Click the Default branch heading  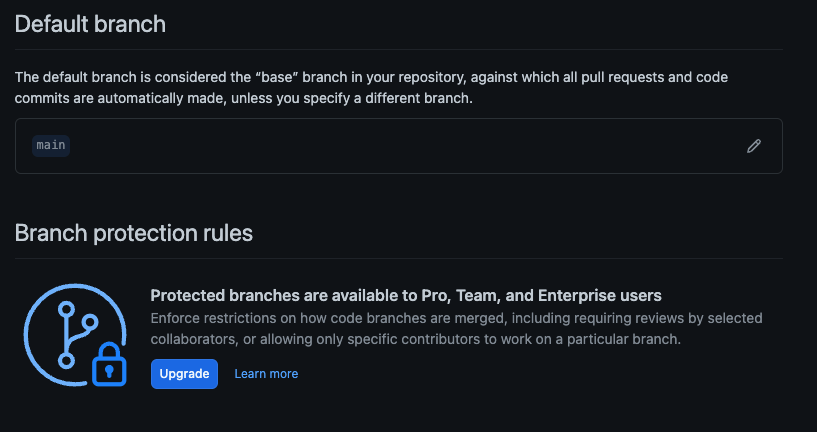(90, 24)
